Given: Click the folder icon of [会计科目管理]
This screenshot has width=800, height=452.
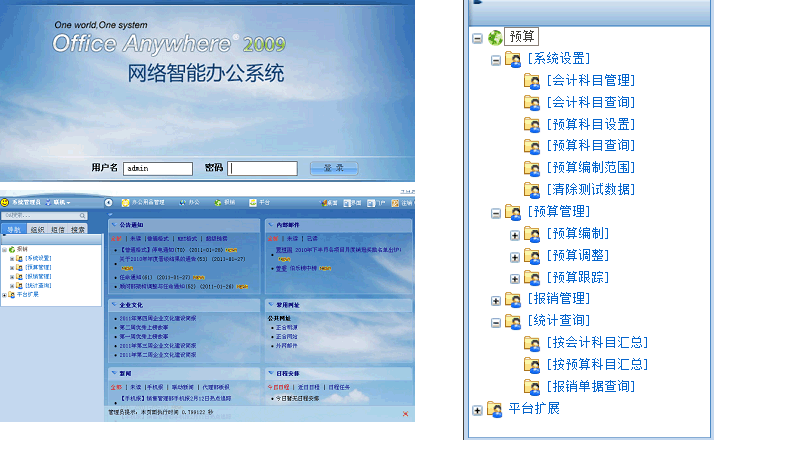Looking at the screenshot, I should point(532,81).
